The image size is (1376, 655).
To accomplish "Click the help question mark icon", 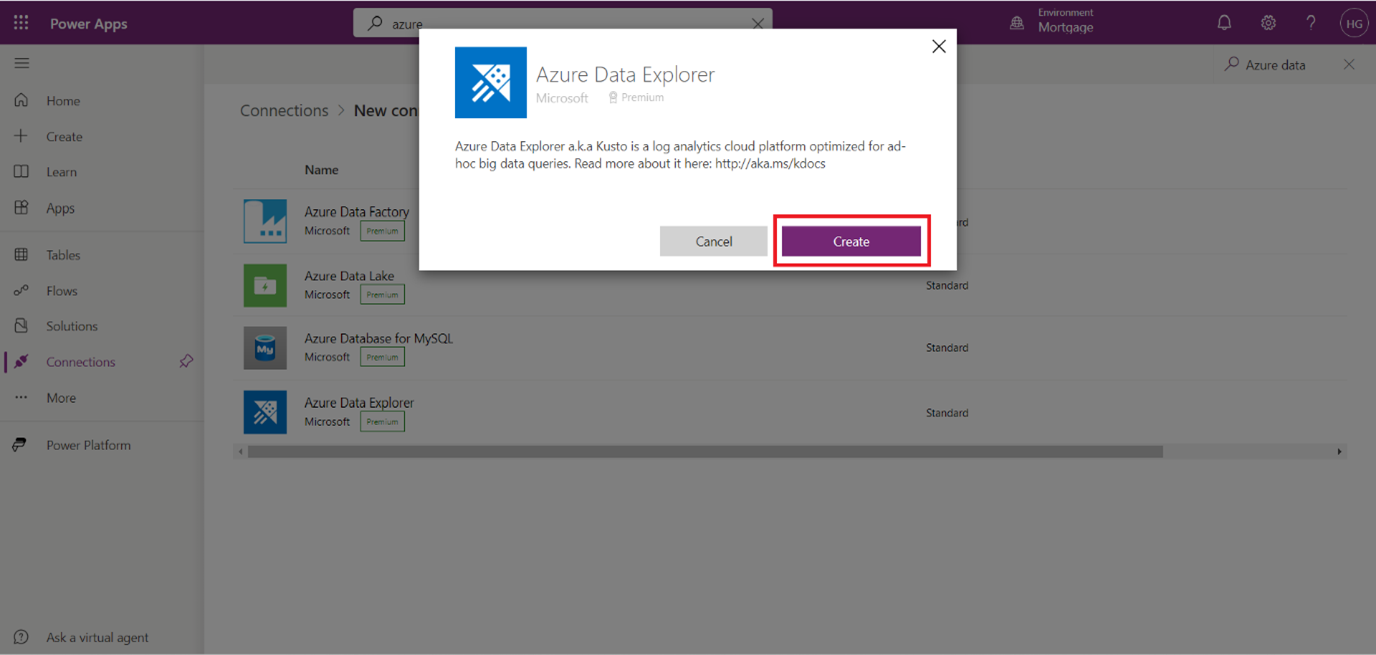I will [x=1311, y=23].
